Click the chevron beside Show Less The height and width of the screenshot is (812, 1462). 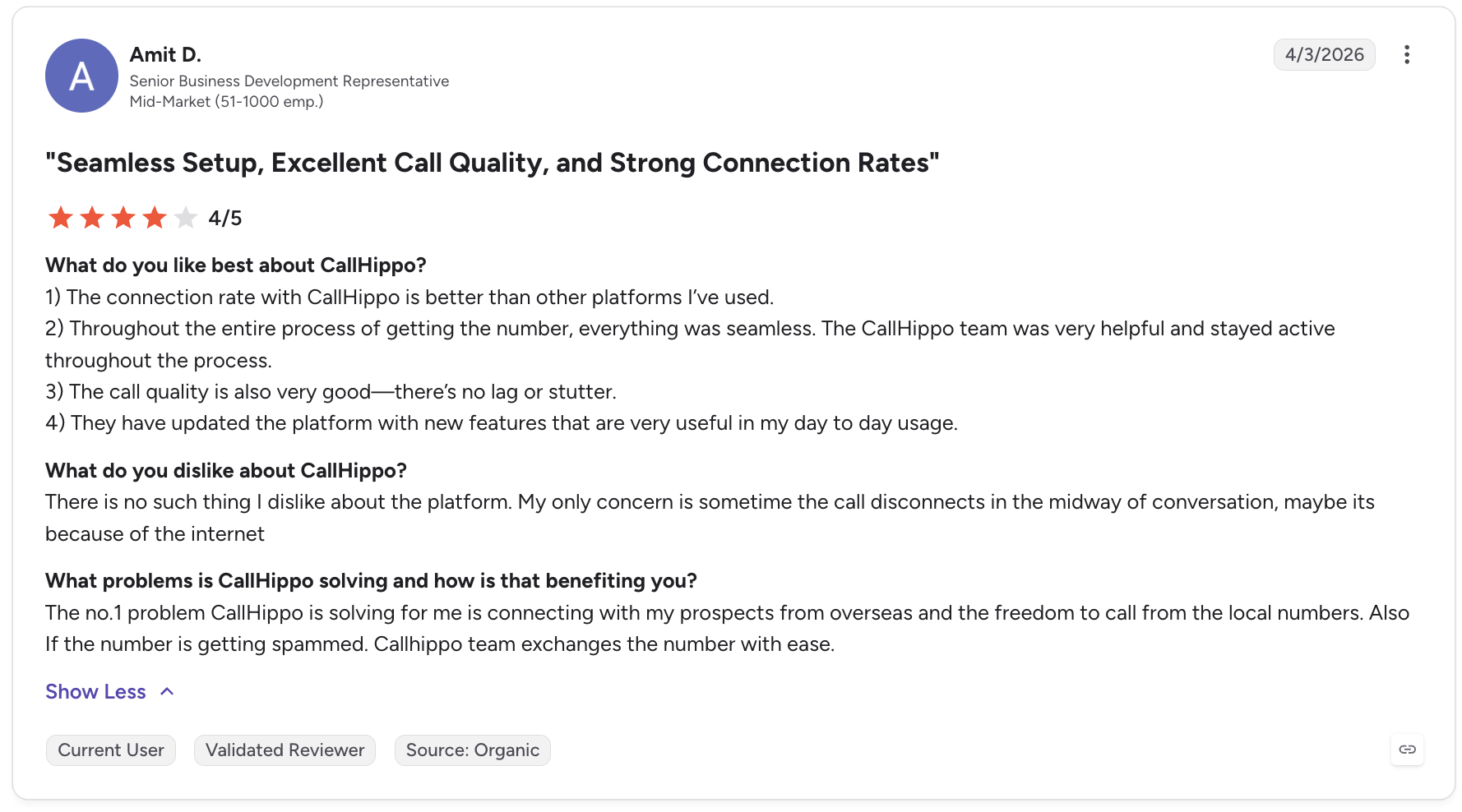(167, 692)
